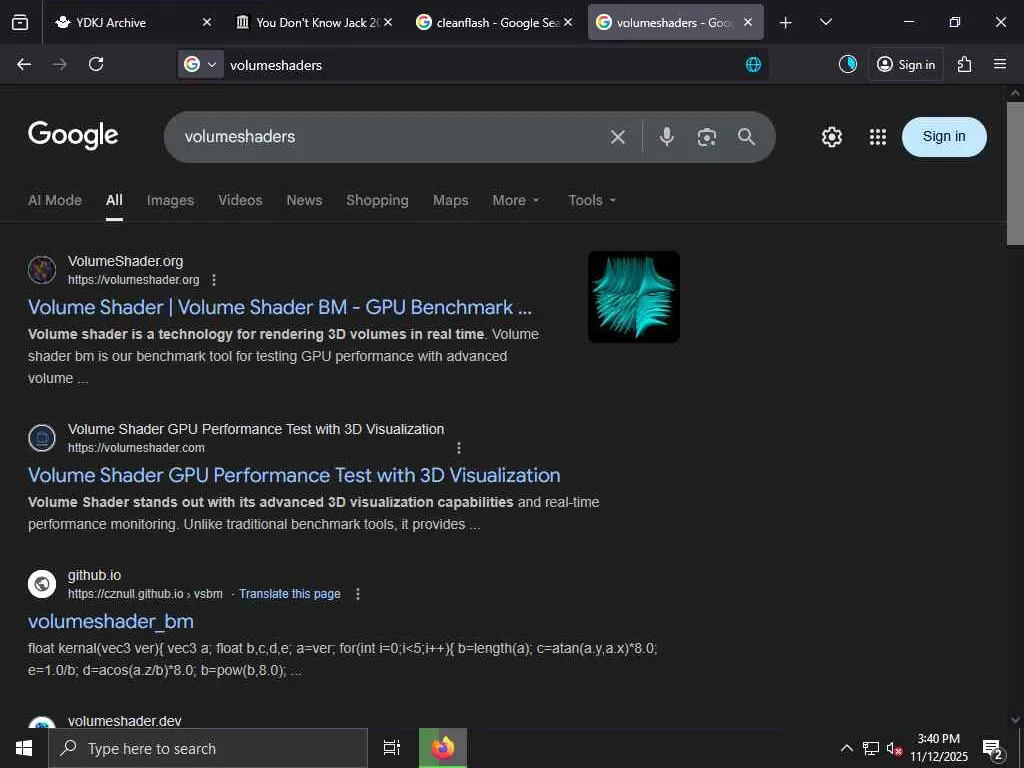This screenshot has height=768, width=1024.
Task: Open the Google apps grid
Action: 878,136
